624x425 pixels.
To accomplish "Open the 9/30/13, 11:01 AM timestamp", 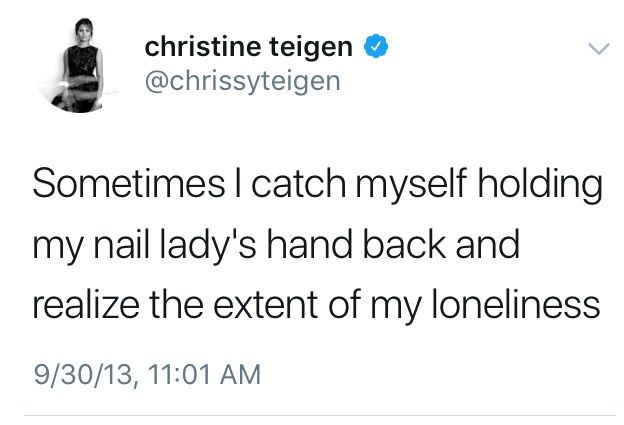I will 147,375.
